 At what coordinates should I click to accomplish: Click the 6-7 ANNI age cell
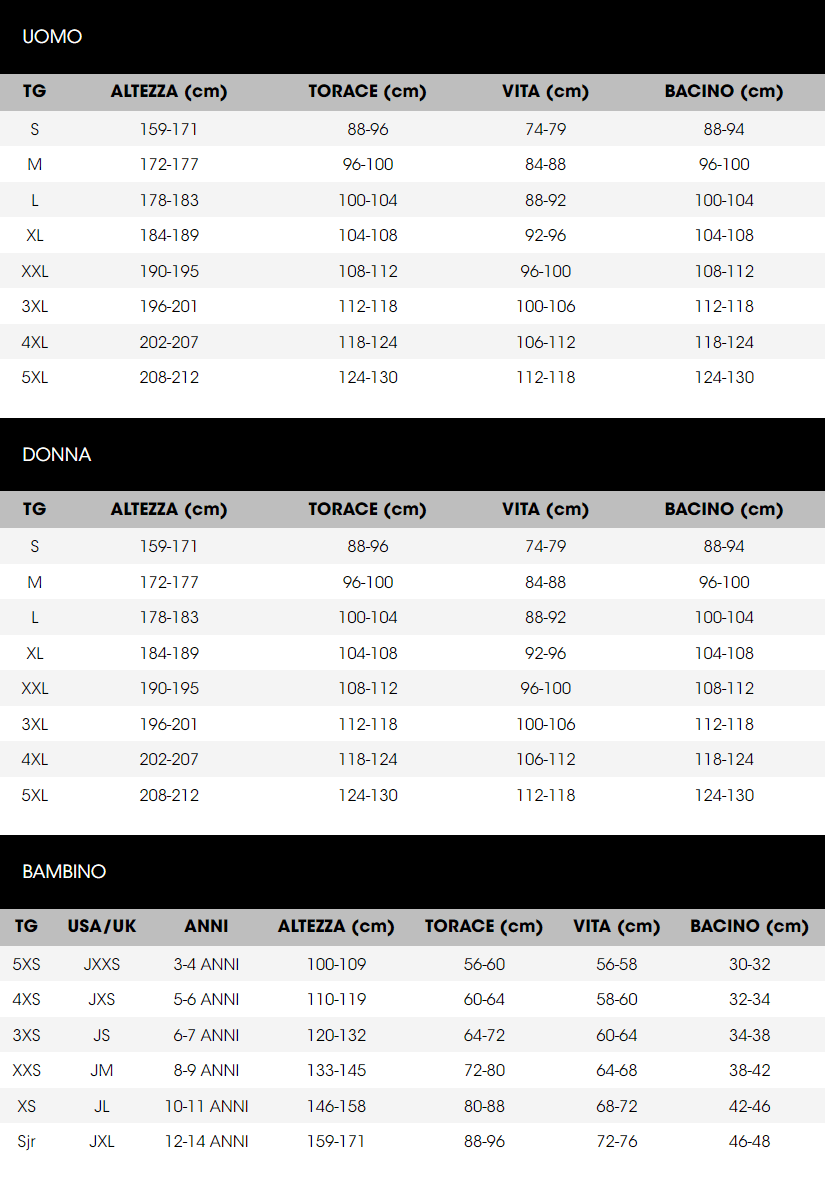pos(206,1035)
